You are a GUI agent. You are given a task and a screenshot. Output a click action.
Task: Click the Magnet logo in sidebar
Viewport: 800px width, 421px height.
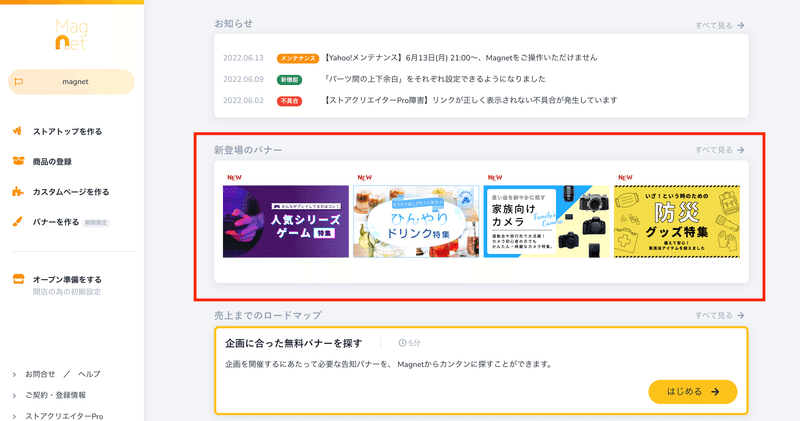point(71,35)
